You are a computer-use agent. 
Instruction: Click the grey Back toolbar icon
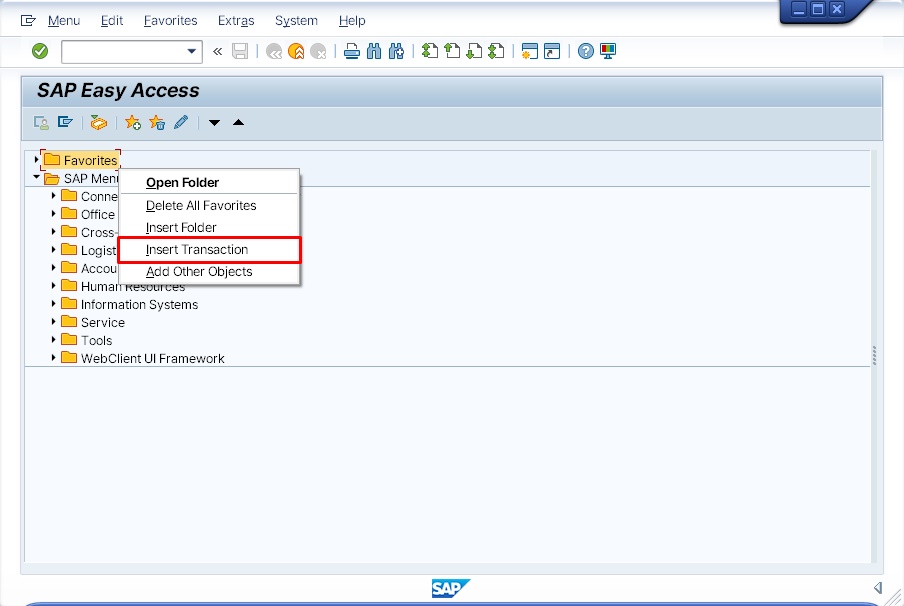pyautogui.click(x=274, y=51)
